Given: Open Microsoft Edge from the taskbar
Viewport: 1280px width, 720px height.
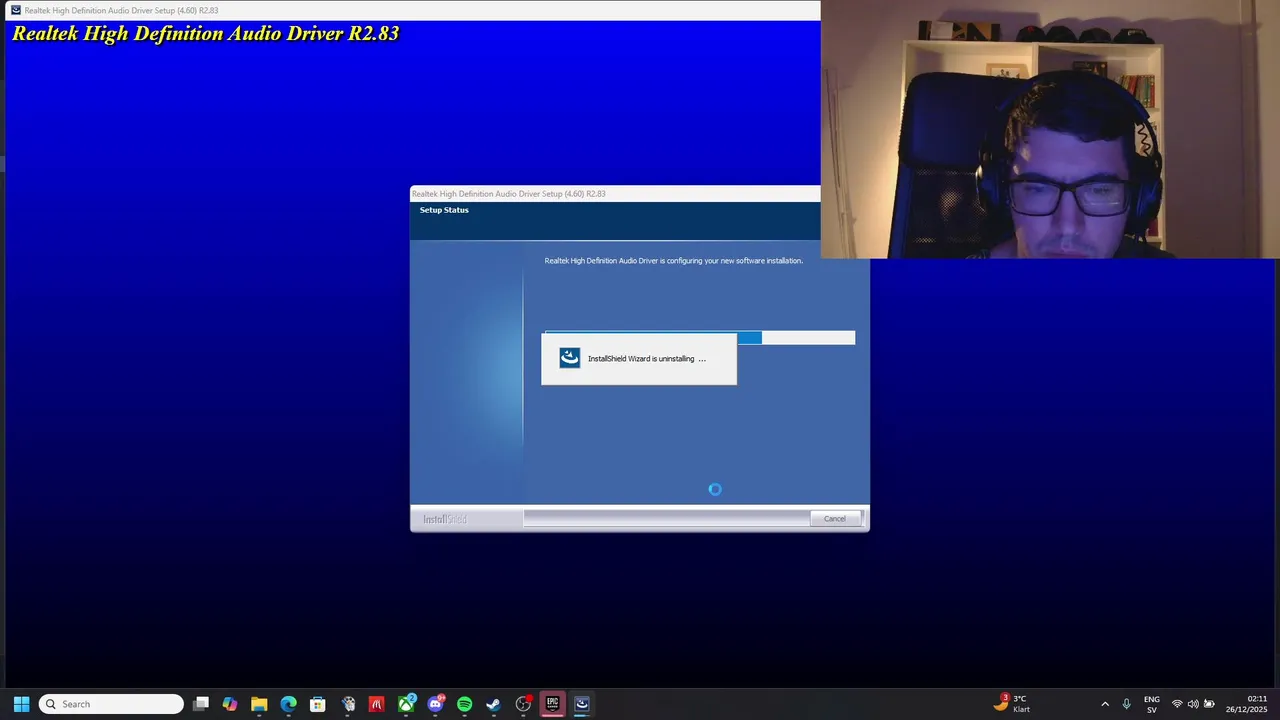Looking at the screenshot, I should pyautogui.click(x=288, y=704).
